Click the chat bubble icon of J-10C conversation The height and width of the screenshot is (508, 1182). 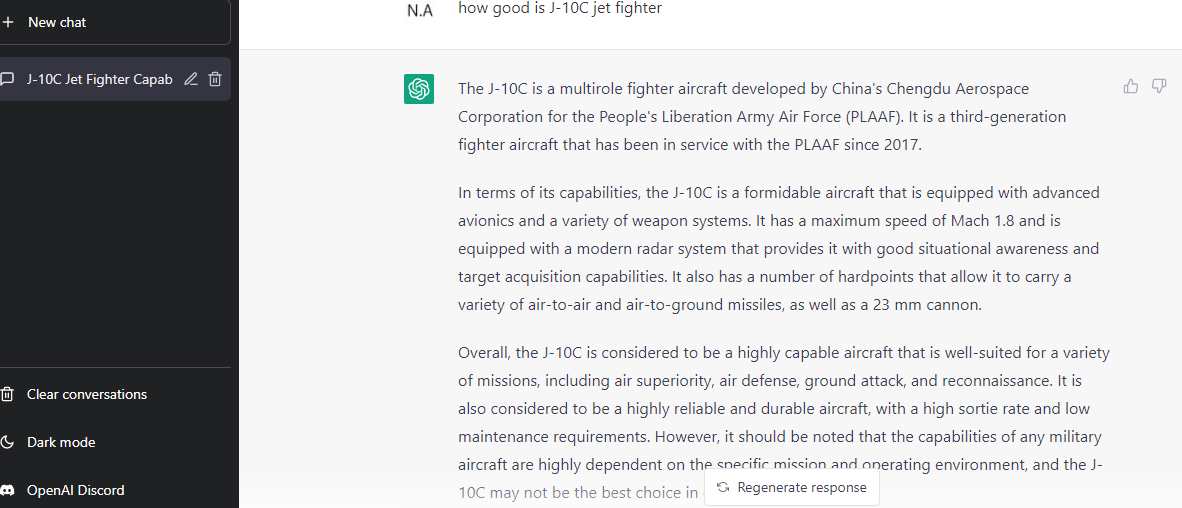(8, 79)
